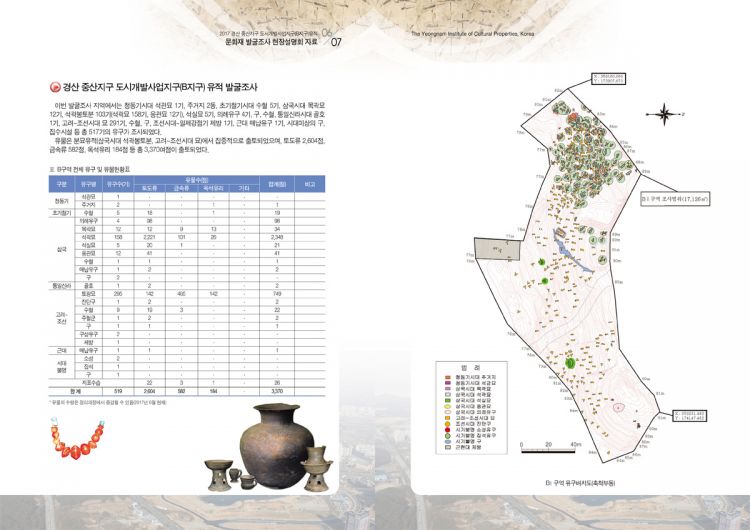This screenshot has height=530, width=750.
Task: Click the green circle 시기불명 집석유구 legend symbol
Action: click(448, 436)
